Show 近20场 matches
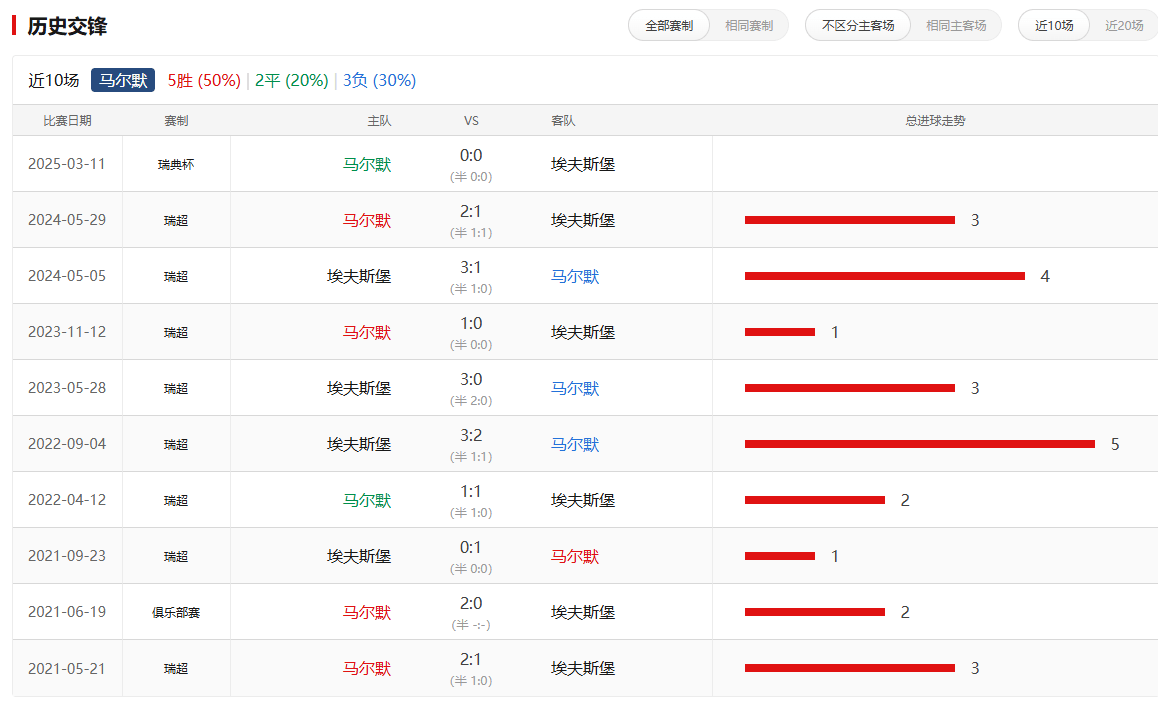1158x703 pixels. (1124, 26)
